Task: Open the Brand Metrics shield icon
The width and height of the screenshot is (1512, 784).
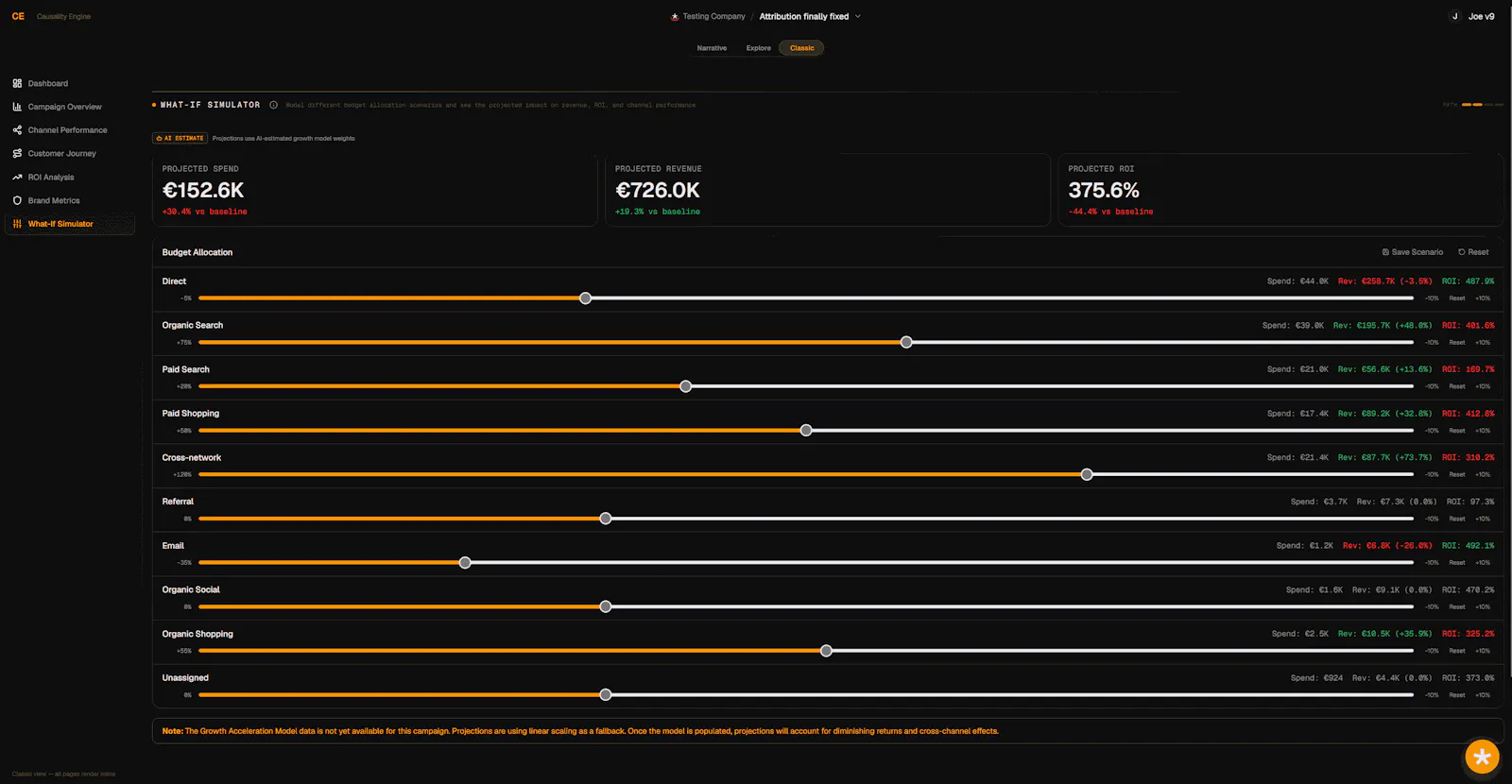Action: tap(17, 200)
